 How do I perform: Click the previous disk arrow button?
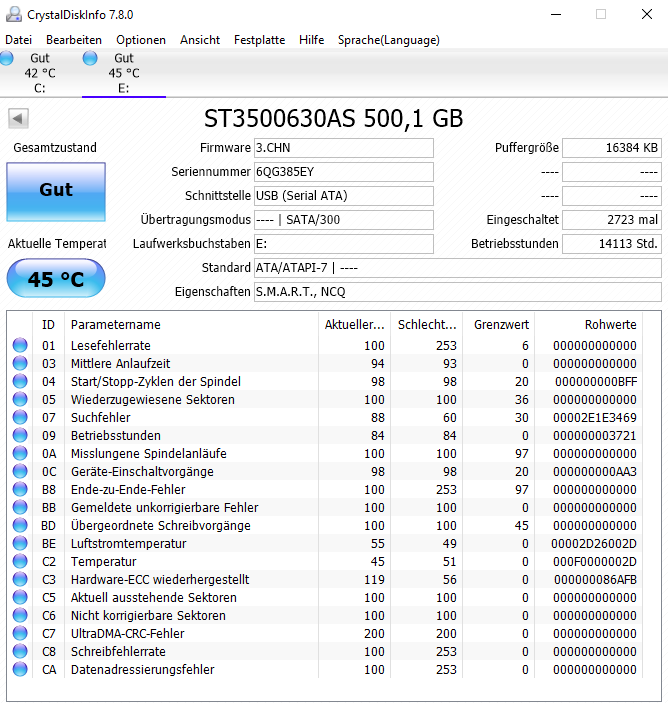(18, 119)
